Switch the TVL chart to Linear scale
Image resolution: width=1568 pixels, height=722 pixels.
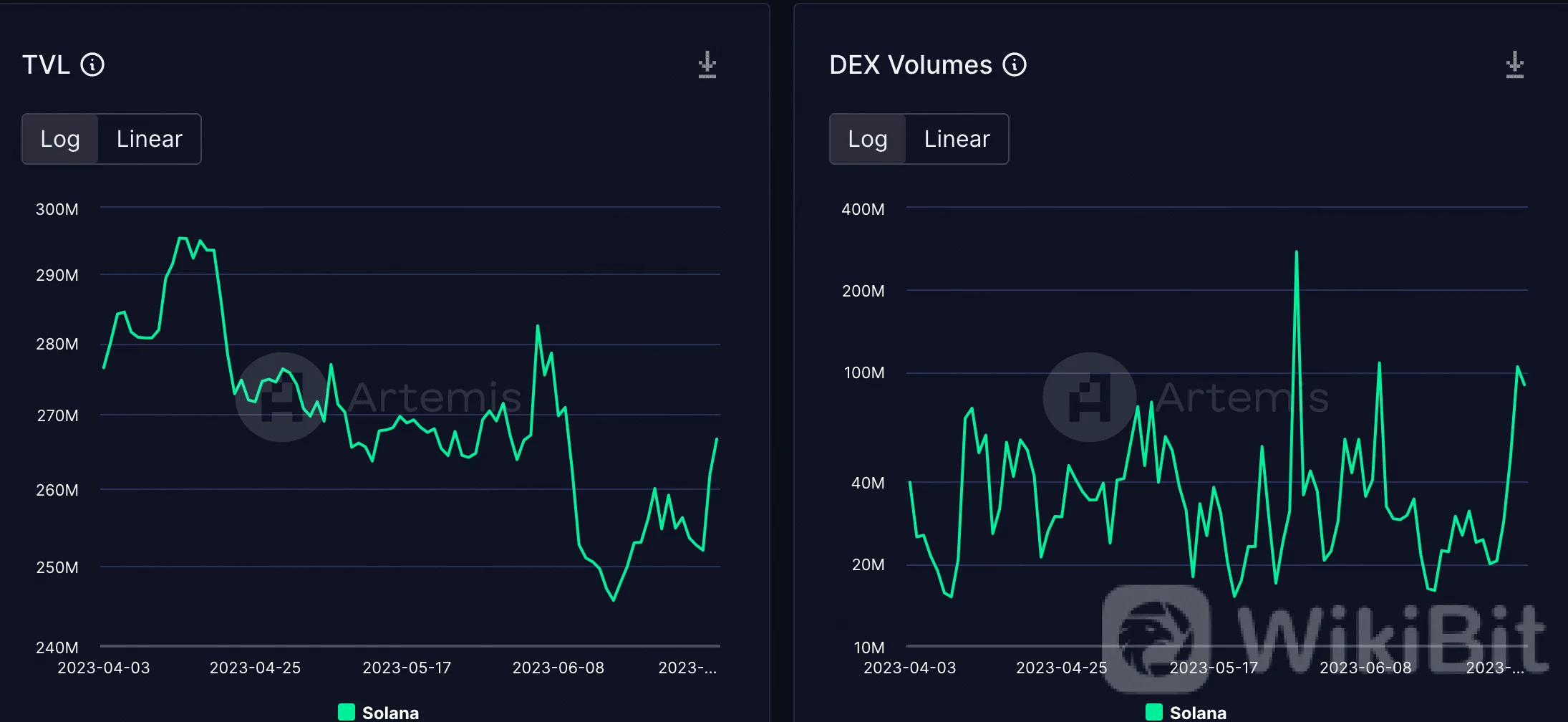pyautogui.click(x=149, y=139)
